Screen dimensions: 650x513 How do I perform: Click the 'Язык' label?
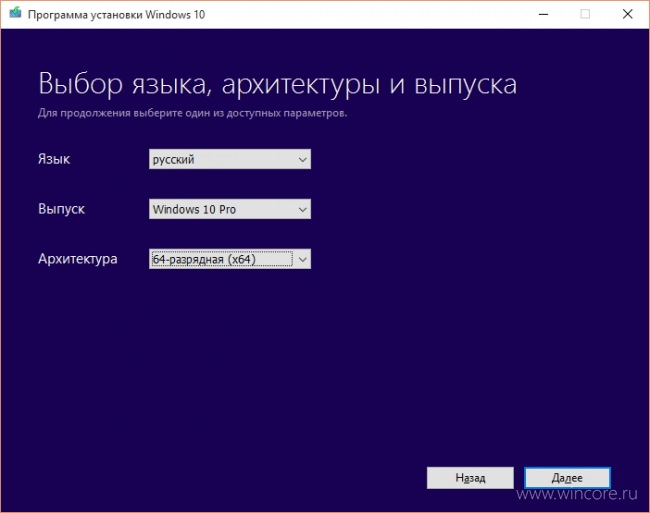click(54, 159)
